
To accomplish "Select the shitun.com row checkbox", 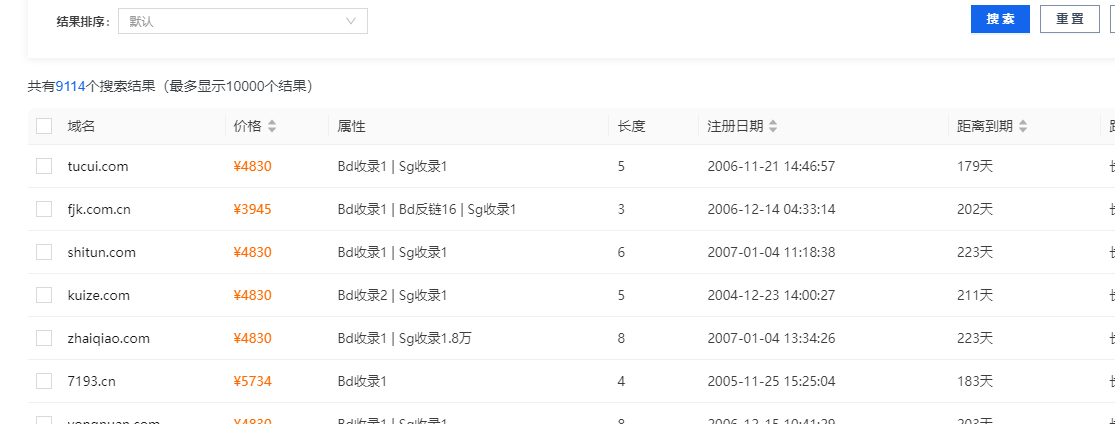I will (44, 252).
